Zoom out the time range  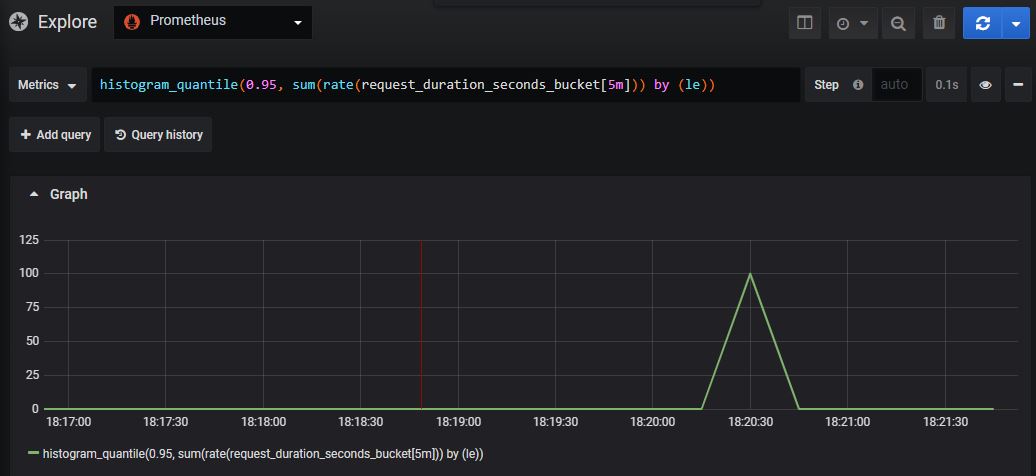tap(898, 23)
